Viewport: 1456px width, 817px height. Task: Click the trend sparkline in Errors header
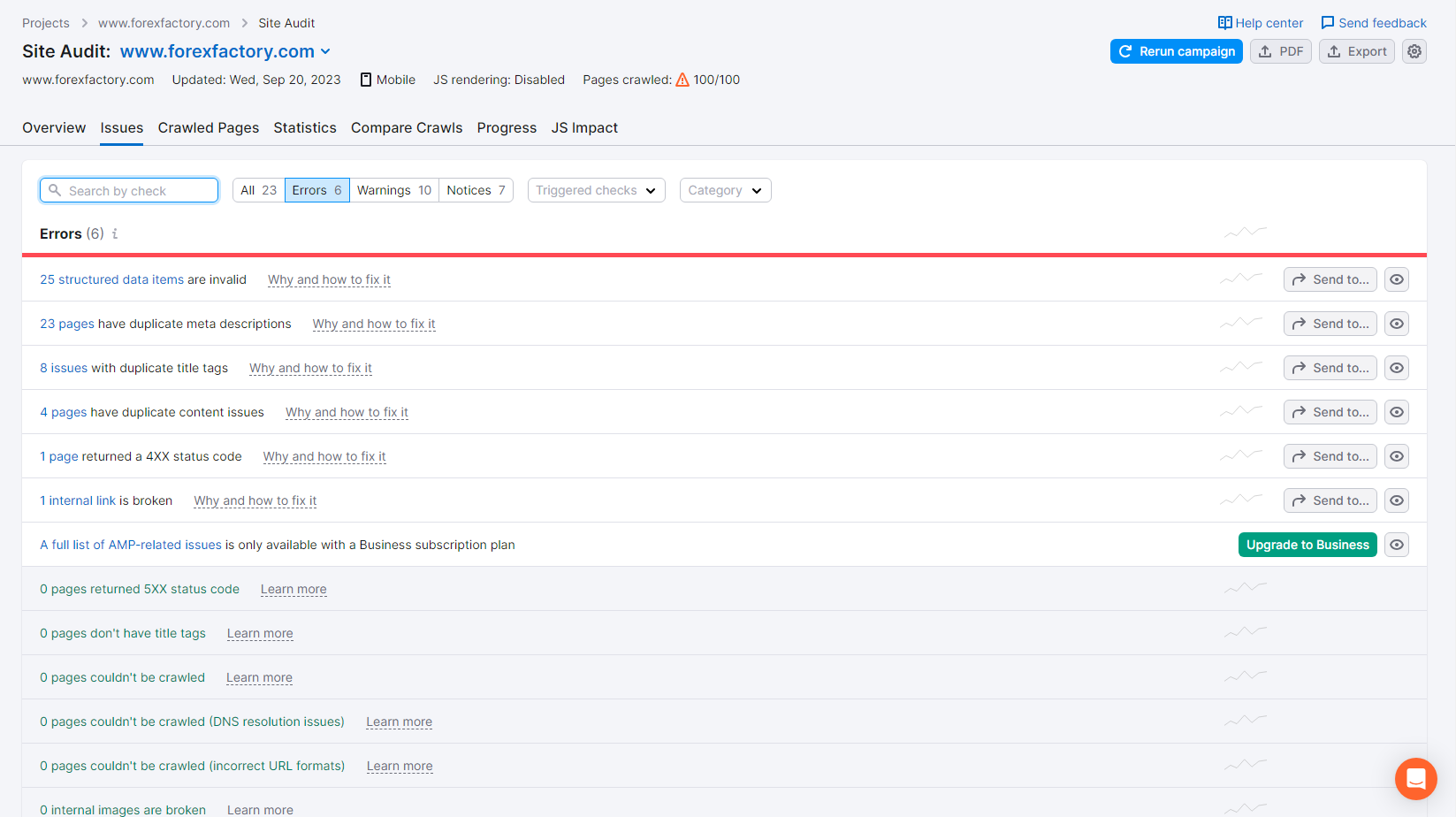click(x=1246, y=233)
